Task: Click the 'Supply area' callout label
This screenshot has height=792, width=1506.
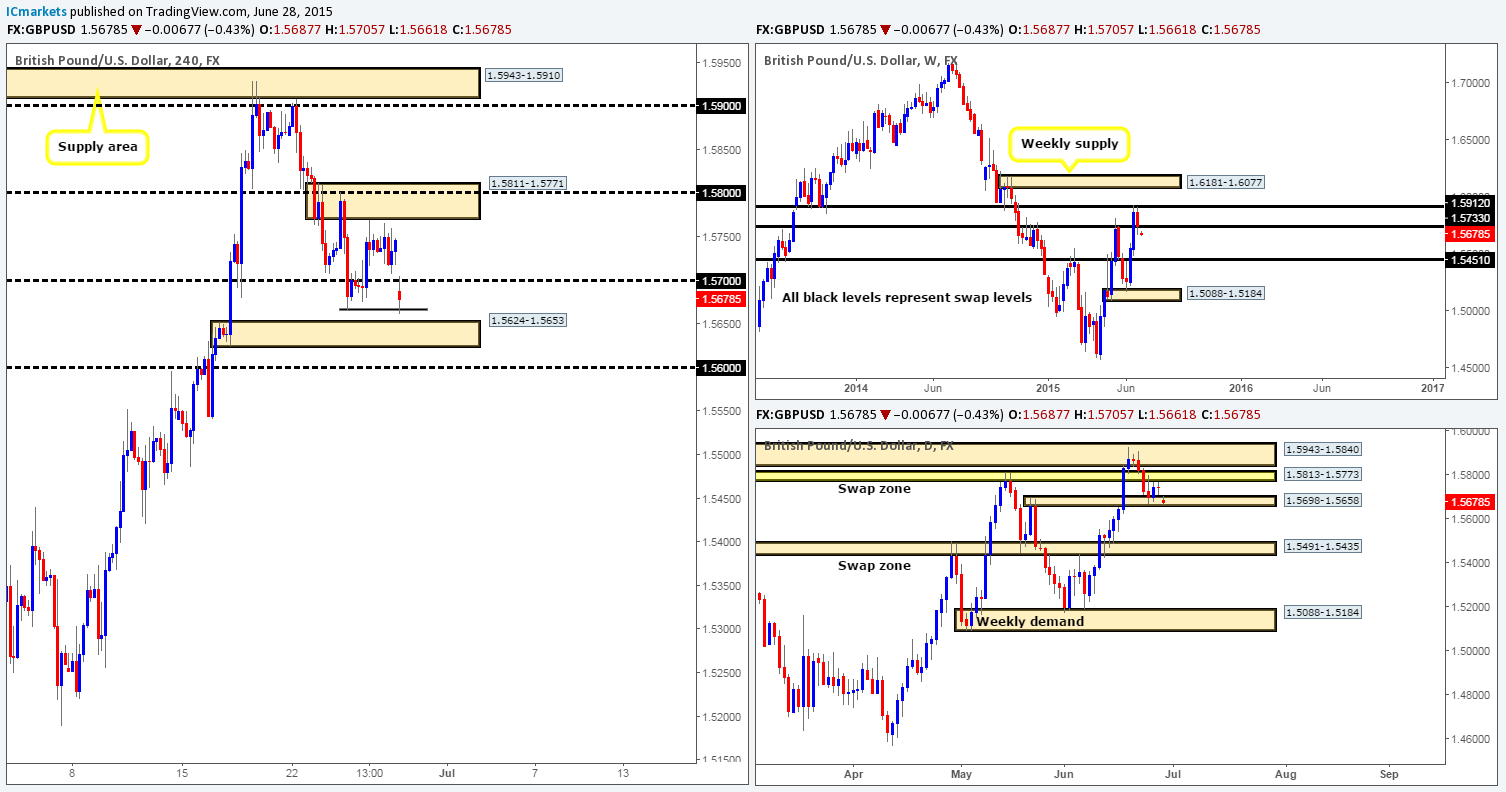Action: (96, 149)
